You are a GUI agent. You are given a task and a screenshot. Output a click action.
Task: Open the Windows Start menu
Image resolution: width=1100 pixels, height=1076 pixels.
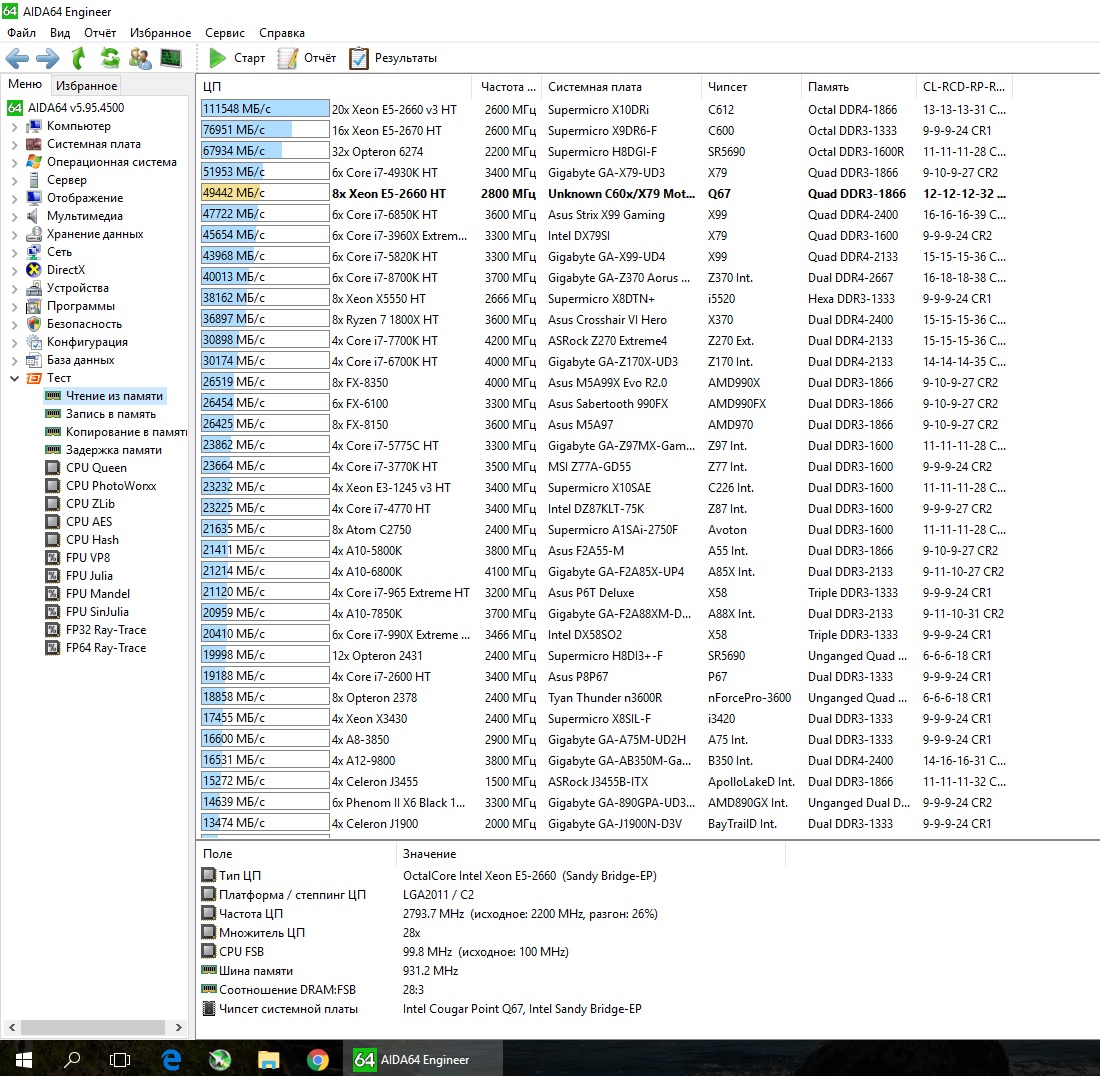[x=24, y=1059]
